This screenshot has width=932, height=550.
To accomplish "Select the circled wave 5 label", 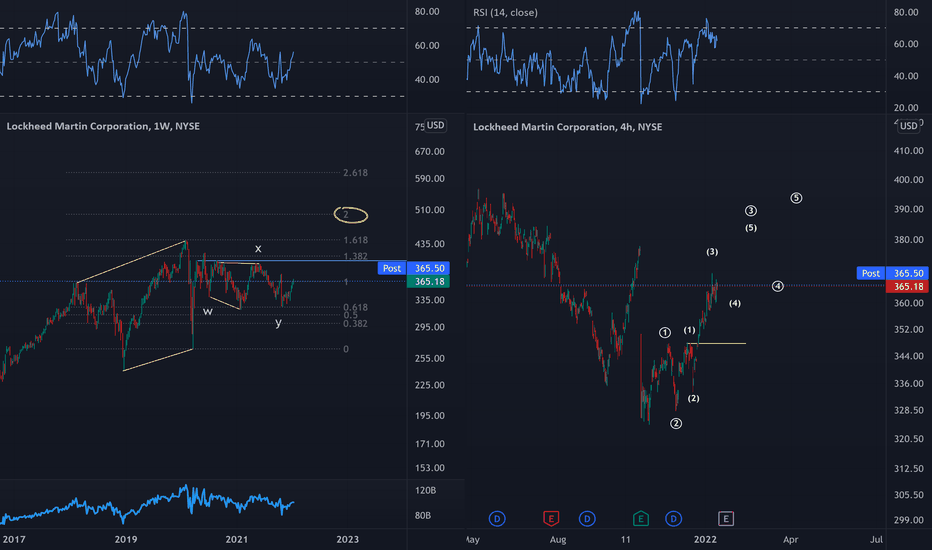I will coord(796,198).
